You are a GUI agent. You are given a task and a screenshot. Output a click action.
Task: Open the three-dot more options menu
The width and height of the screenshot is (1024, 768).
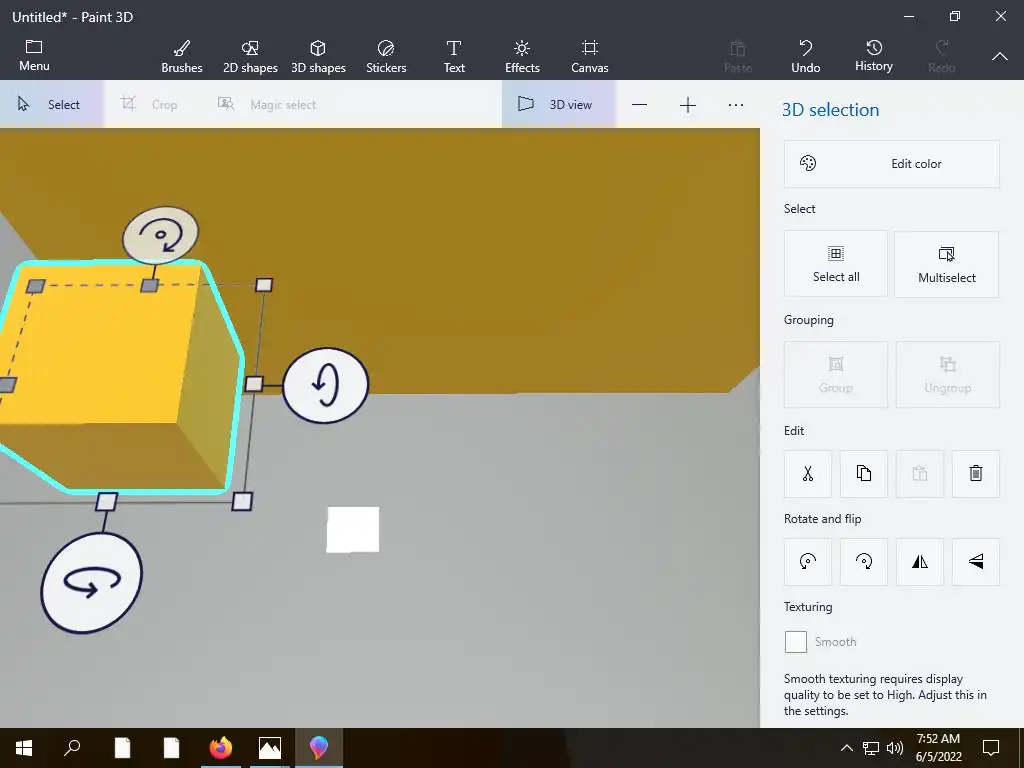pyautogui.click(x=736, y=105)
